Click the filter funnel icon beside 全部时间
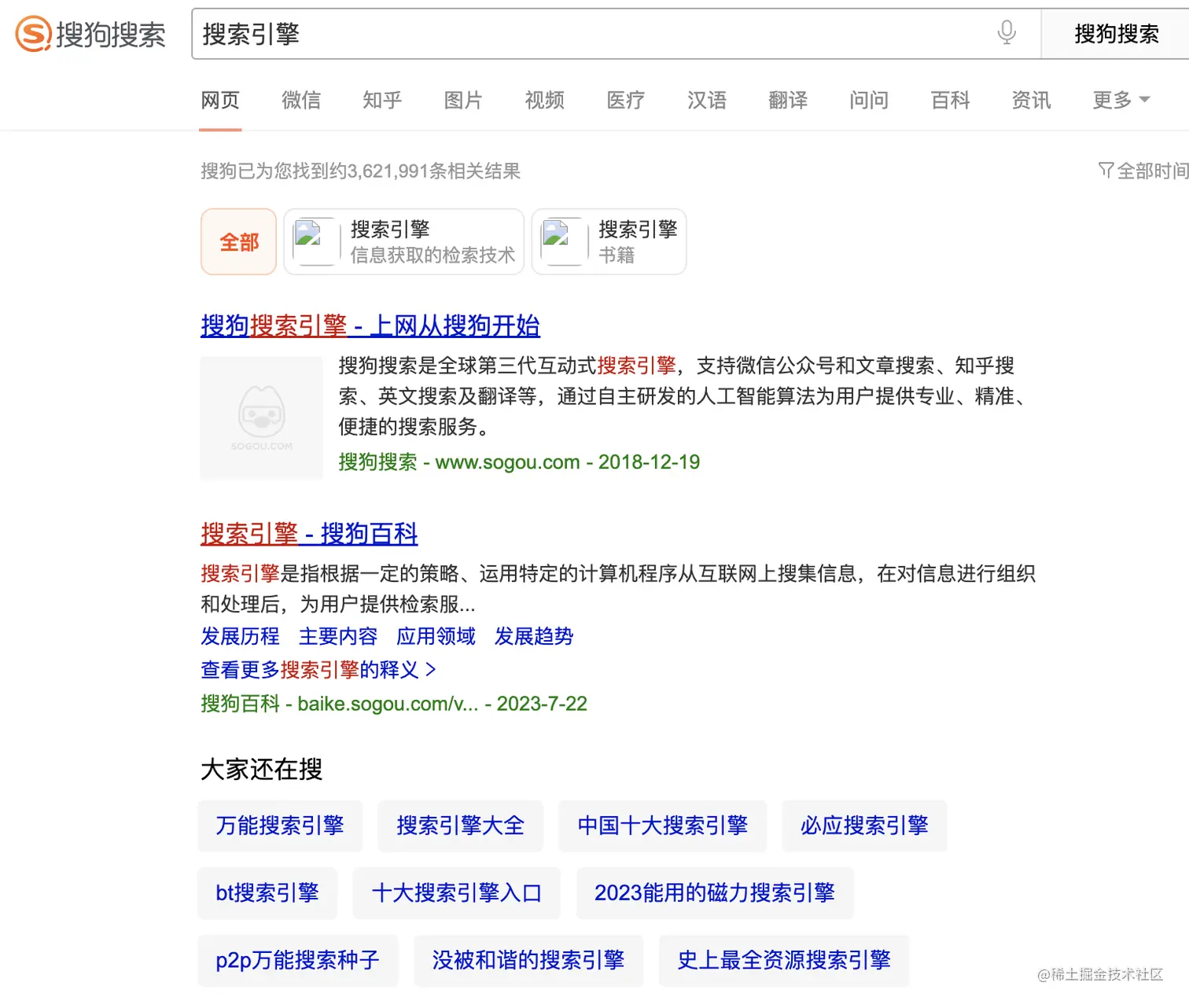 (1106, 171)
